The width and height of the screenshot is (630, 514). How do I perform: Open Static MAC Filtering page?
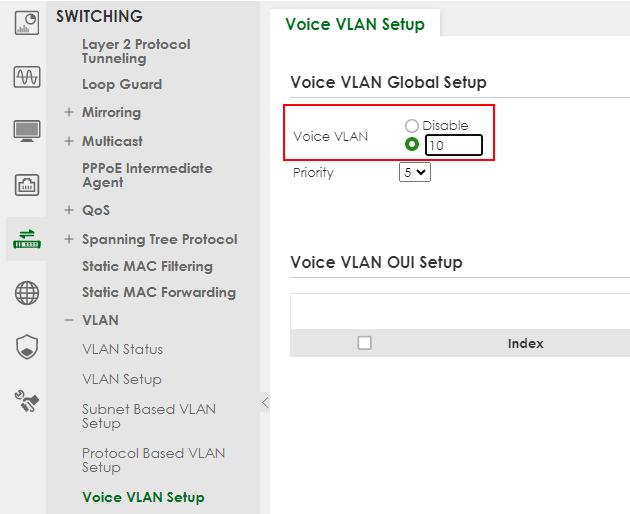(147, 266)
